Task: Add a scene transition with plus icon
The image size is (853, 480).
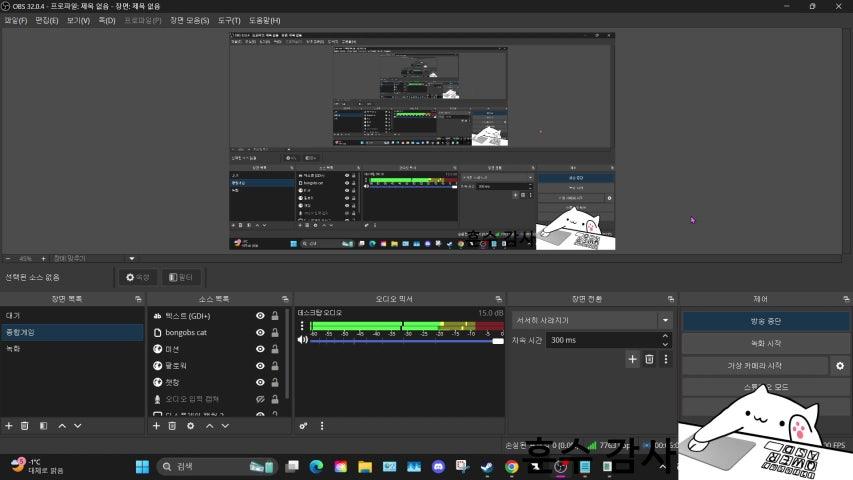Action: [632, 359]
